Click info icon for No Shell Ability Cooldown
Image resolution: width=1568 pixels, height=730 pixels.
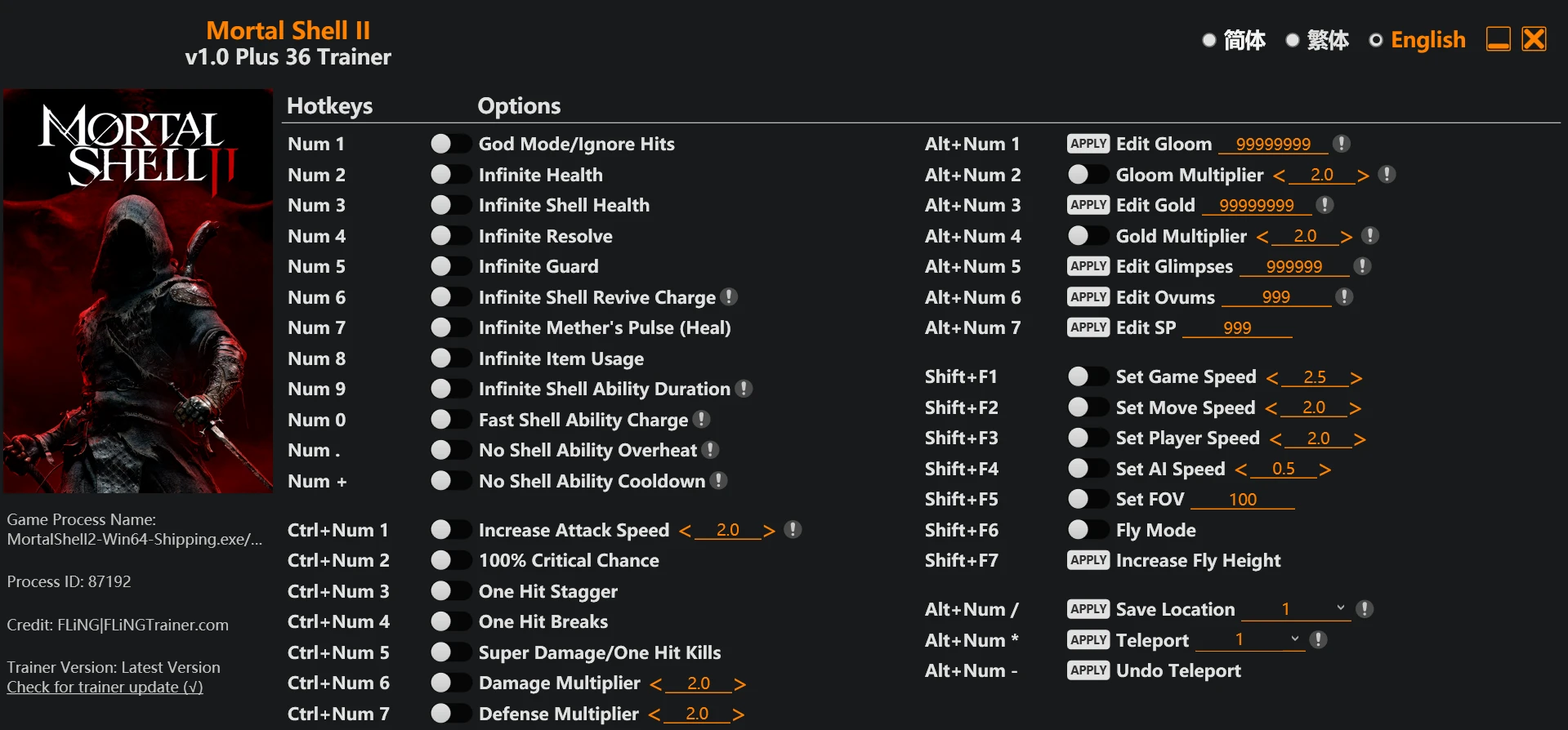tap(718, 480)
